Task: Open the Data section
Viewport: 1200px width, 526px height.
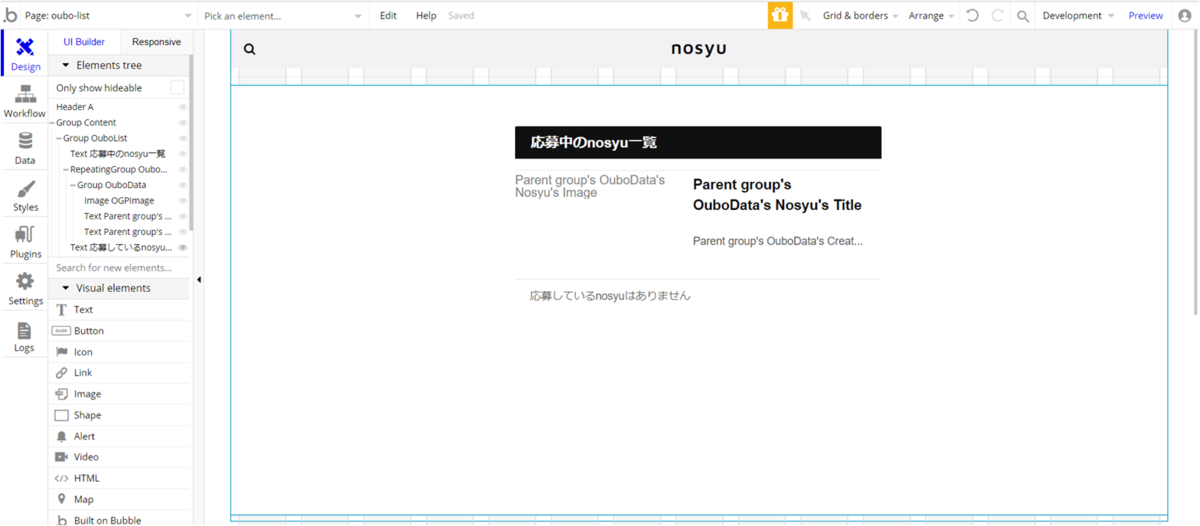Action: tap(25, 149)
